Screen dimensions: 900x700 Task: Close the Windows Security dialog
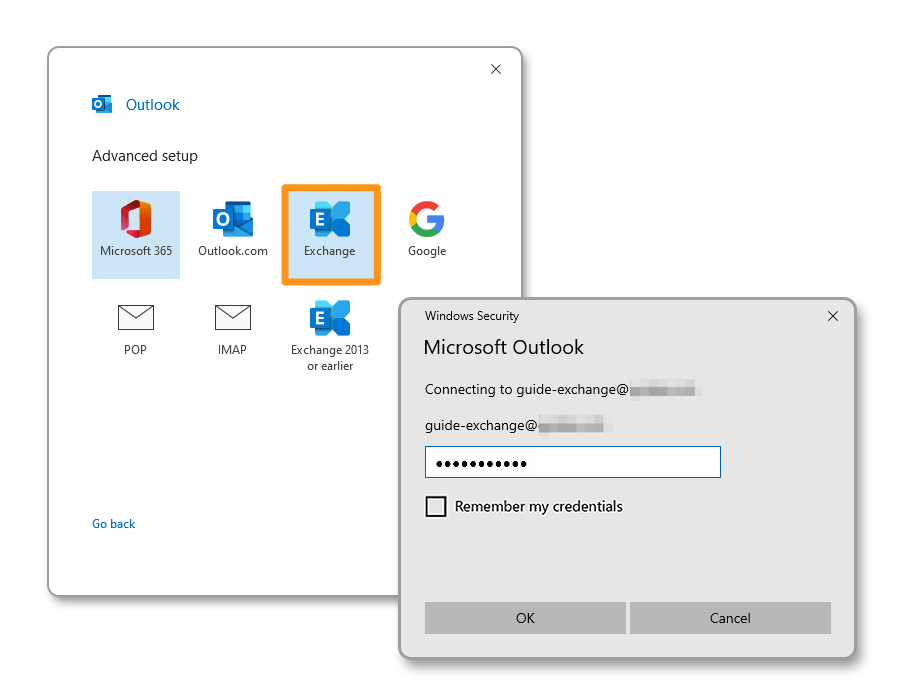coord(833,316)
